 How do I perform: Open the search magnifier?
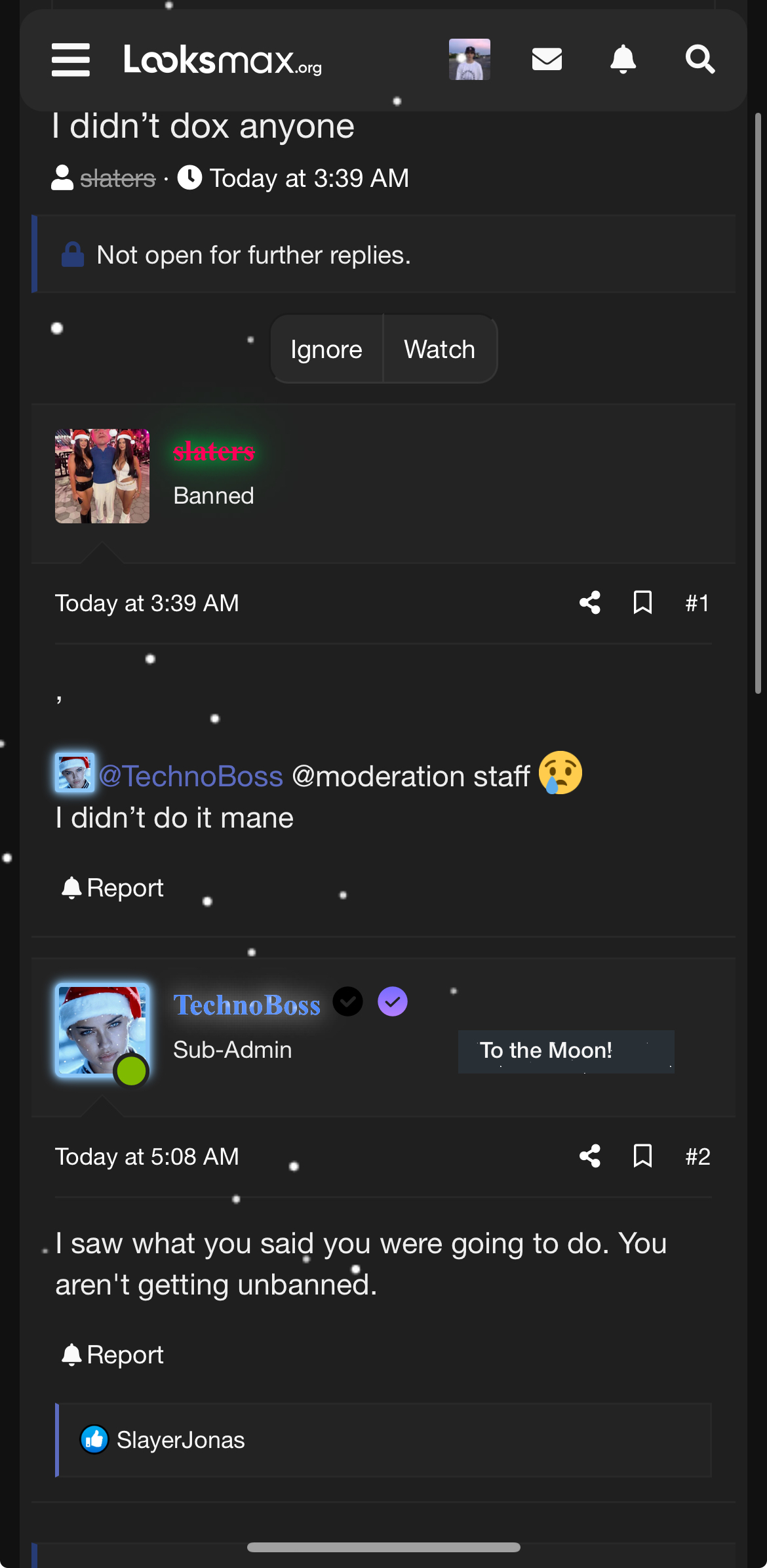tap(699, 60)
